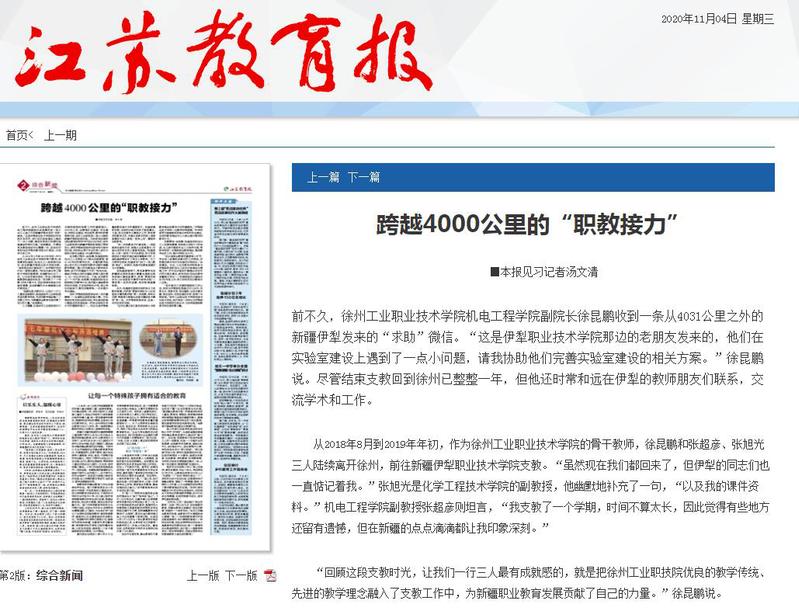The height and width of the screenshot is (611, 799).
Task: Click the article title 跨越4000公里的职教接力
Action: 532,224
